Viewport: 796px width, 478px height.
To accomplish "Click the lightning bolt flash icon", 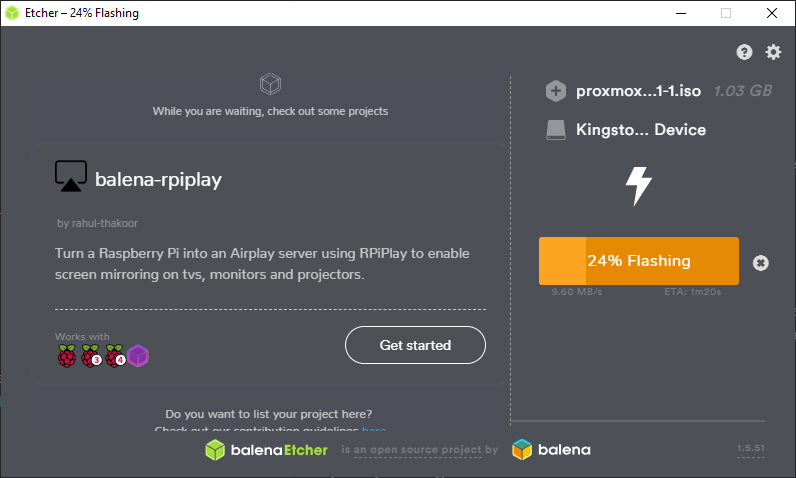I will [x=638, y=185].
